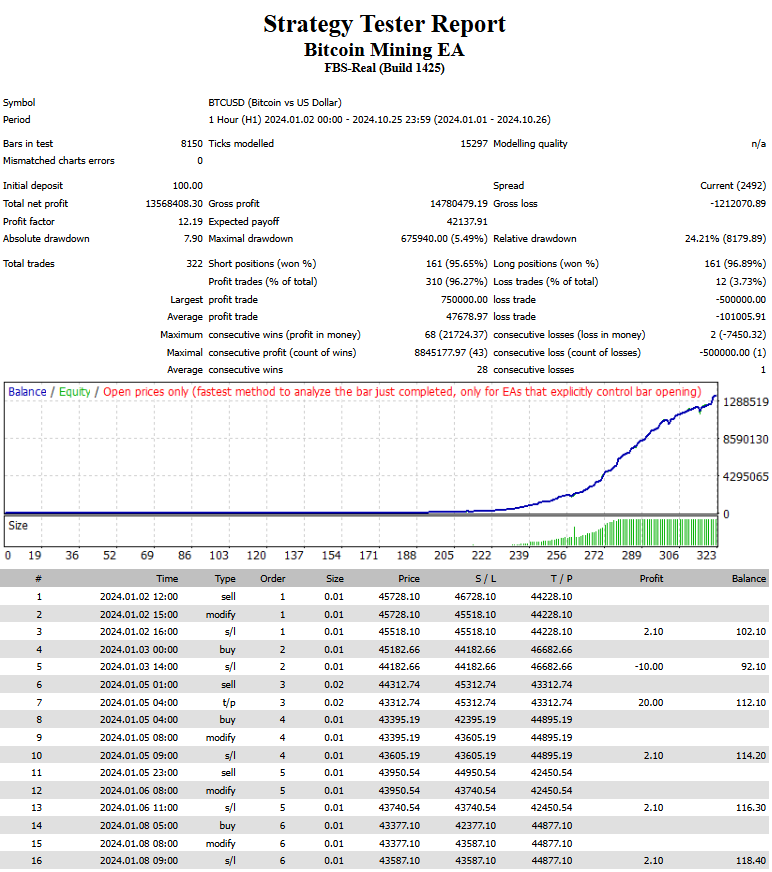Click the "Time" column header
Screen dimensions: 772x872
[167, 578]
